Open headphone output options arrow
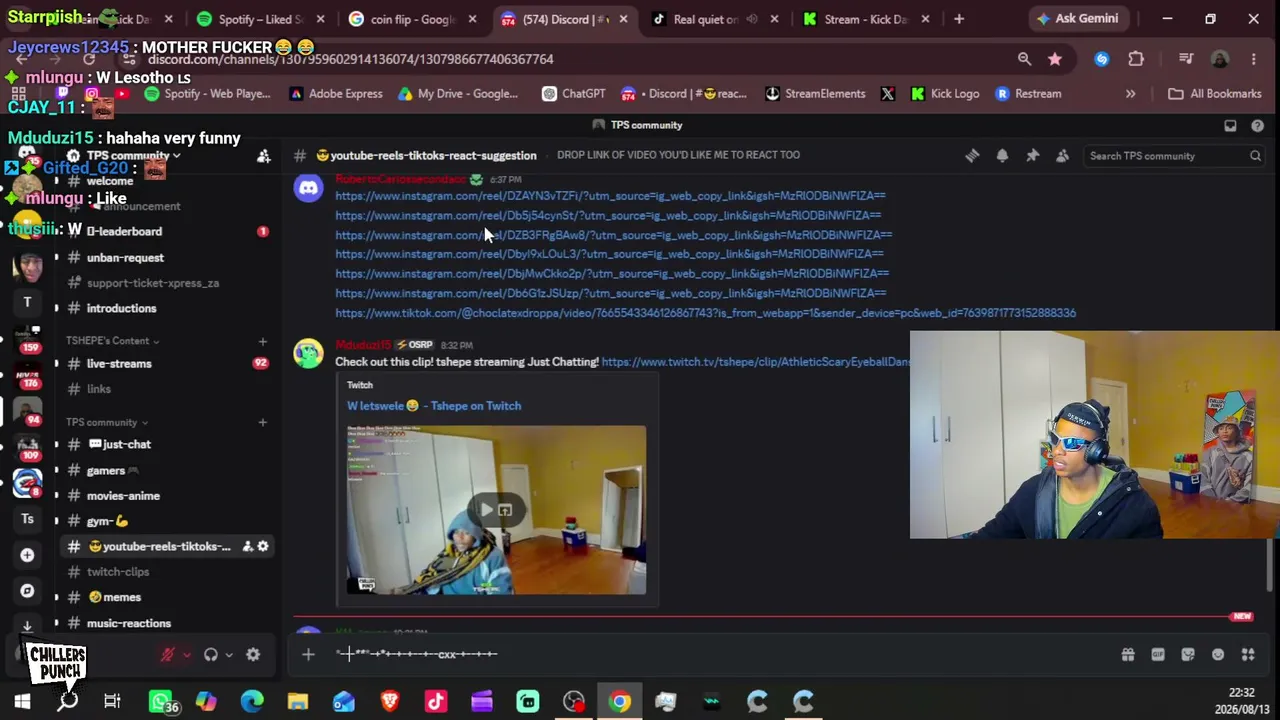Screen dimensions: 1280x720 (x=229, y=655)
